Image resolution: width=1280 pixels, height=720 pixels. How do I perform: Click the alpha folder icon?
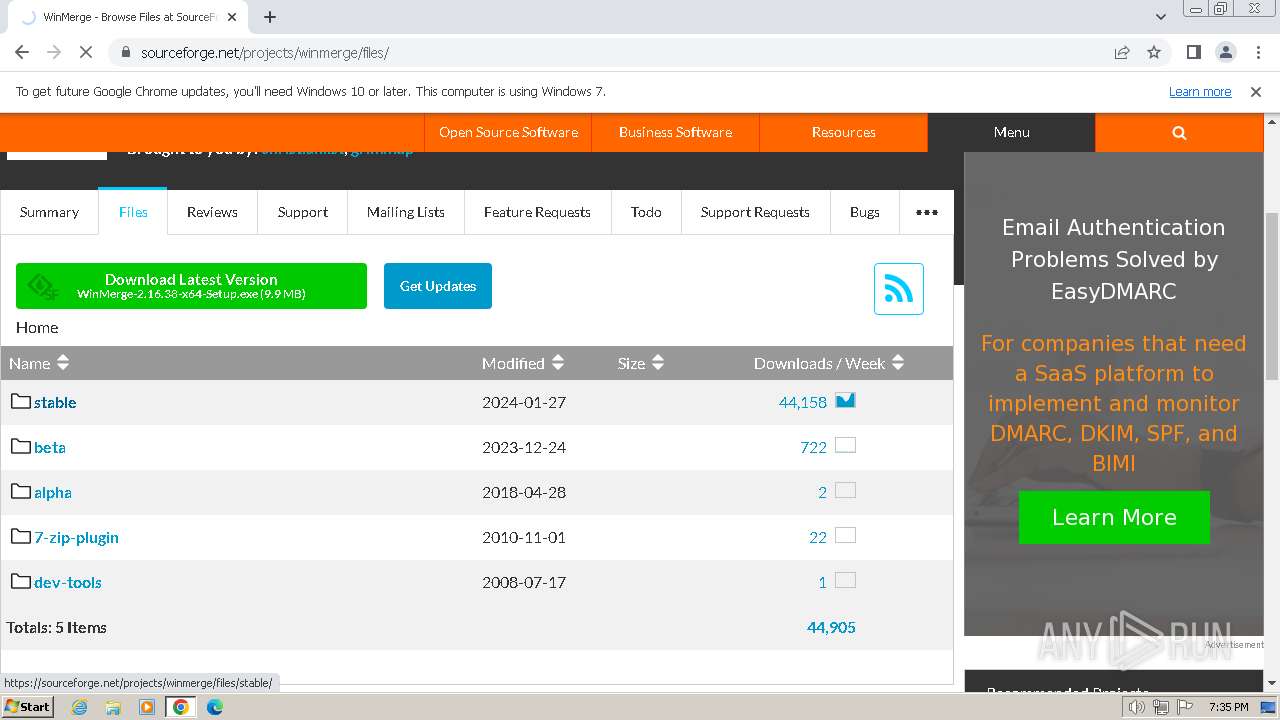click(21, 491)
